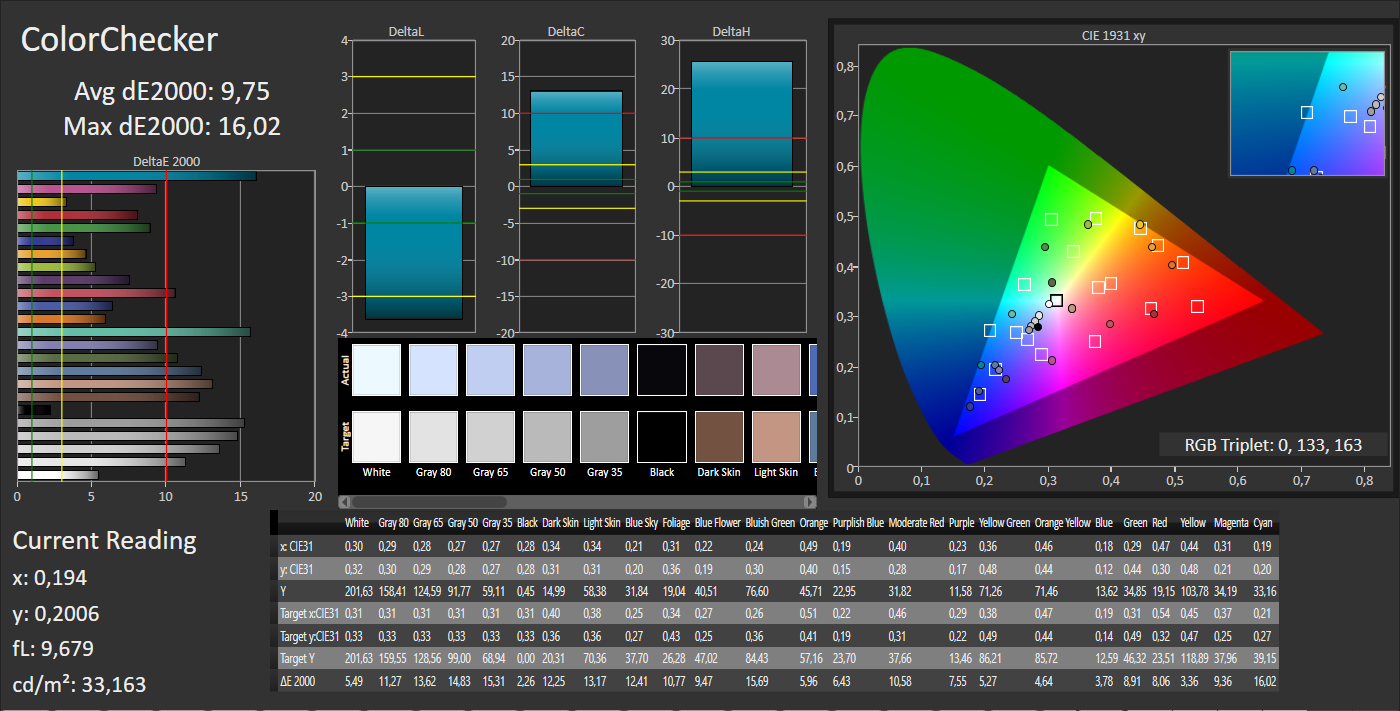This screenshot has height=711, width=1400.
Task: Click the swatch scrollbar left arrow
Action: 345,501
